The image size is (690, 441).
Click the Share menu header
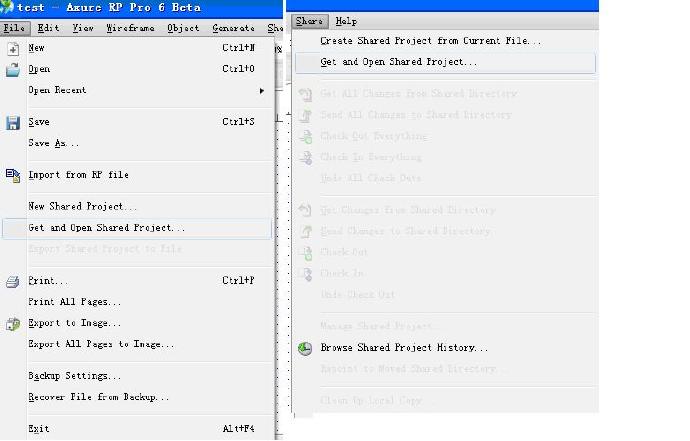point(309,21)
